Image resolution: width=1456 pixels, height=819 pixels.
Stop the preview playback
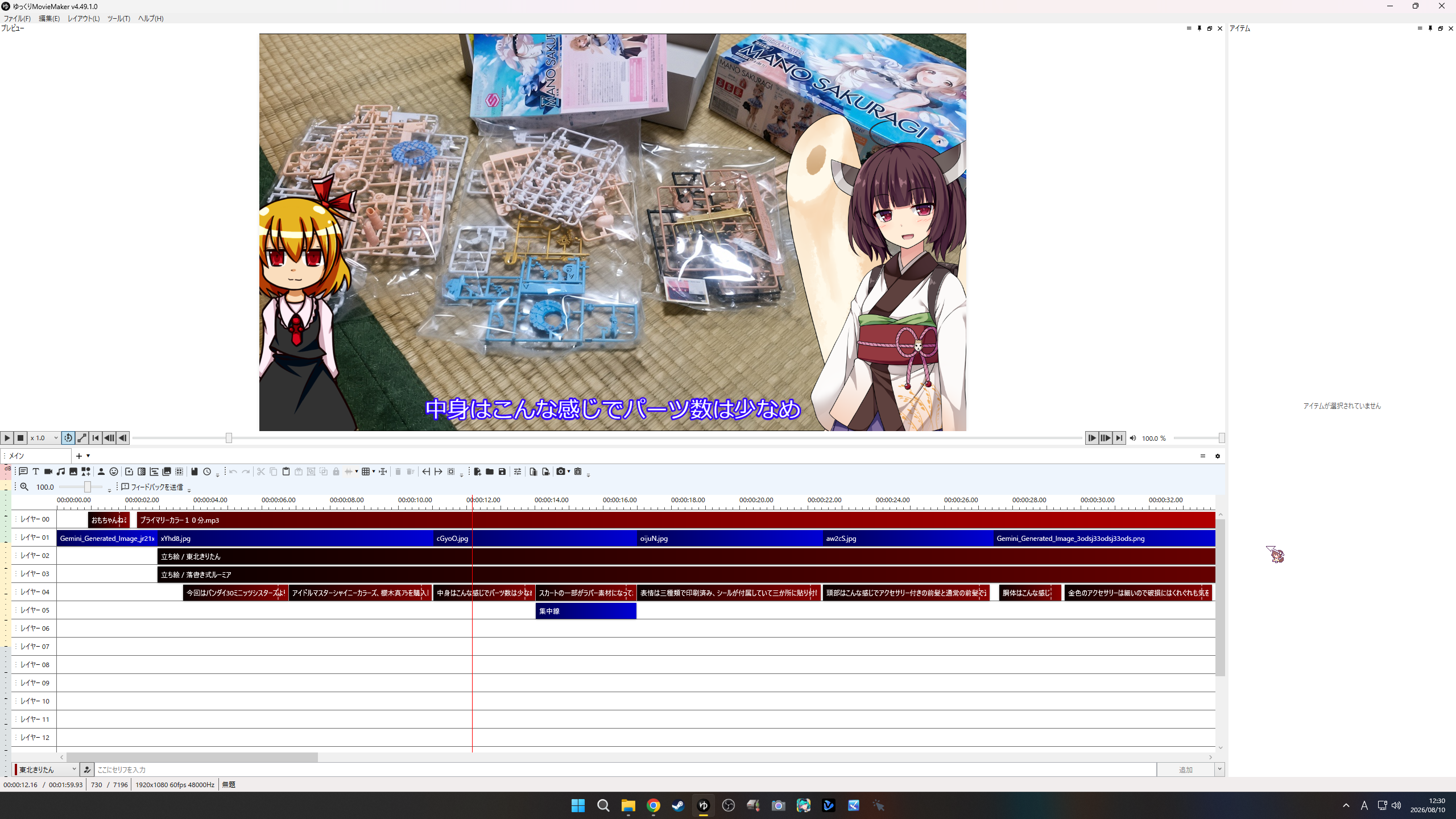[20, 438]
